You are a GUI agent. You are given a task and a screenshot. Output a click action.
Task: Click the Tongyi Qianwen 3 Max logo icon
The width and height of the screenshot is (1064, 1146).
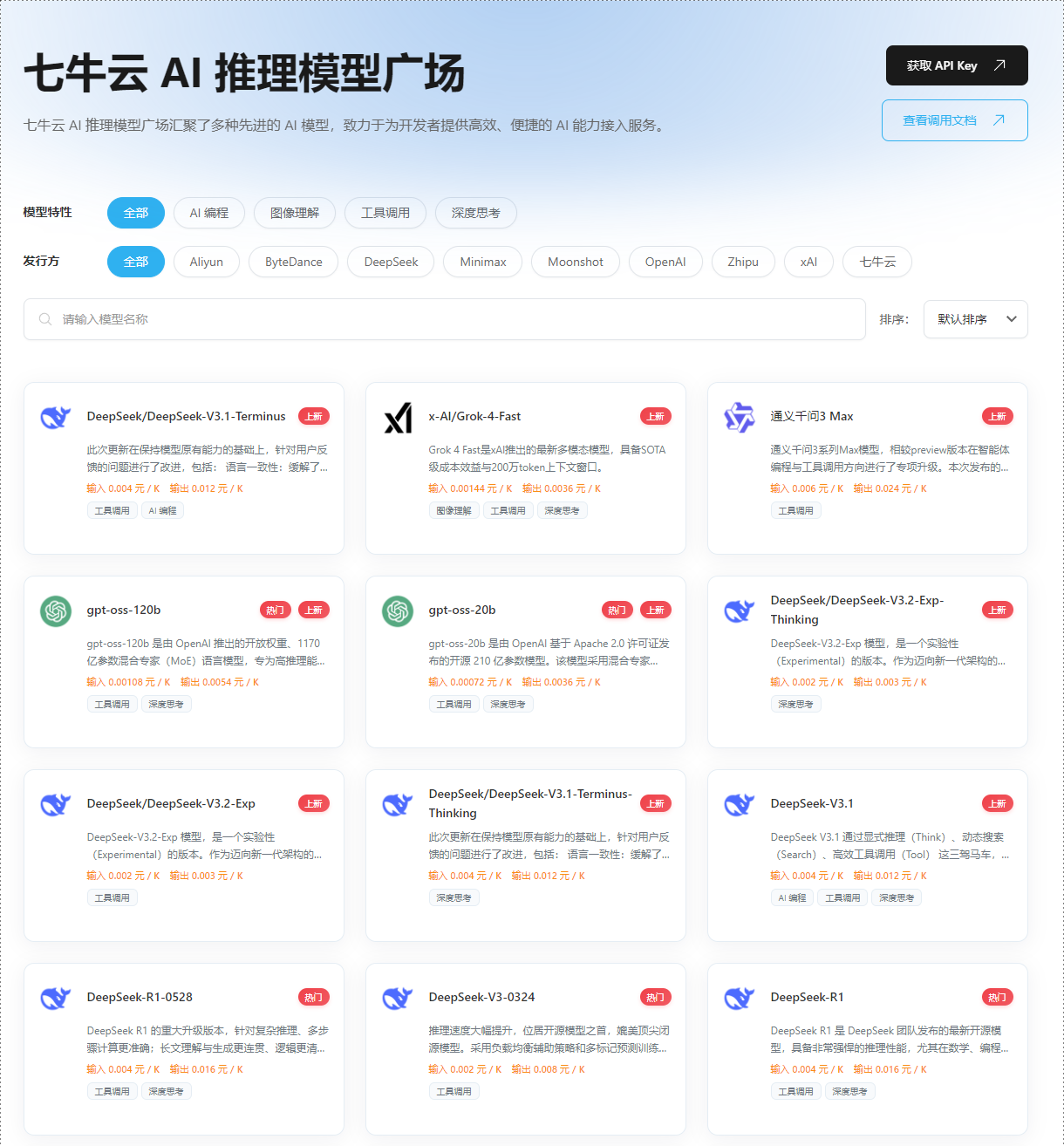pos(740,418)
